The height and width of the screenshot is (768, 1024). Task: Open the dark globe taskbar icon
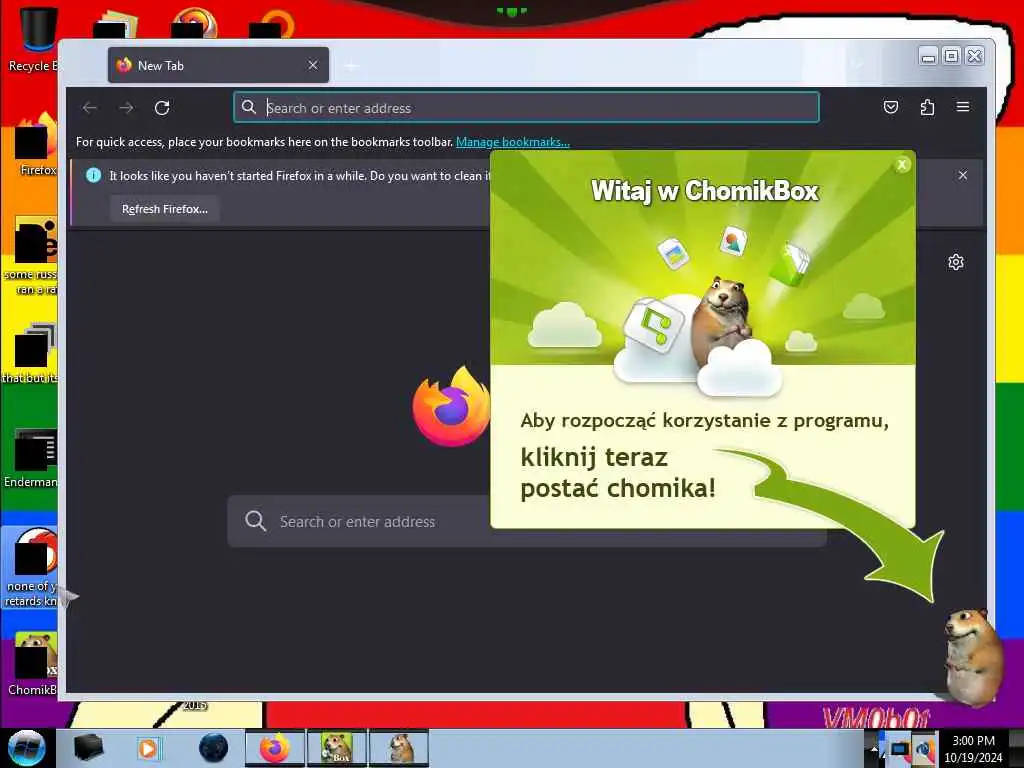pyautogui.click(x=214, y=748)
